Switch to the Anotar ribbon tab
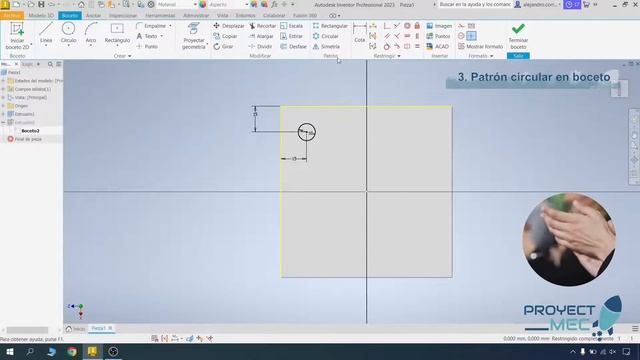The height and width of the screenshot is (360, 640). point(93,16)
